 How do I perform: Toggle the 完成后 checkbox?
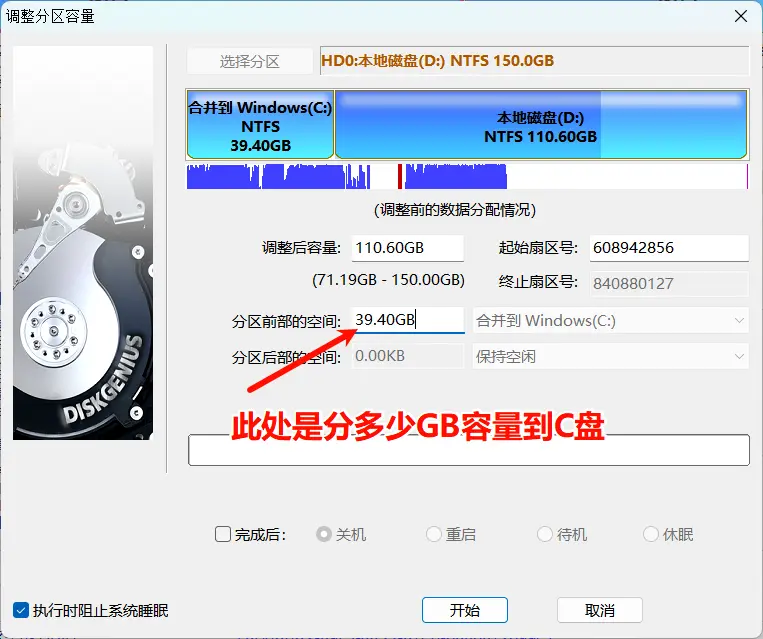click(223, 534)
